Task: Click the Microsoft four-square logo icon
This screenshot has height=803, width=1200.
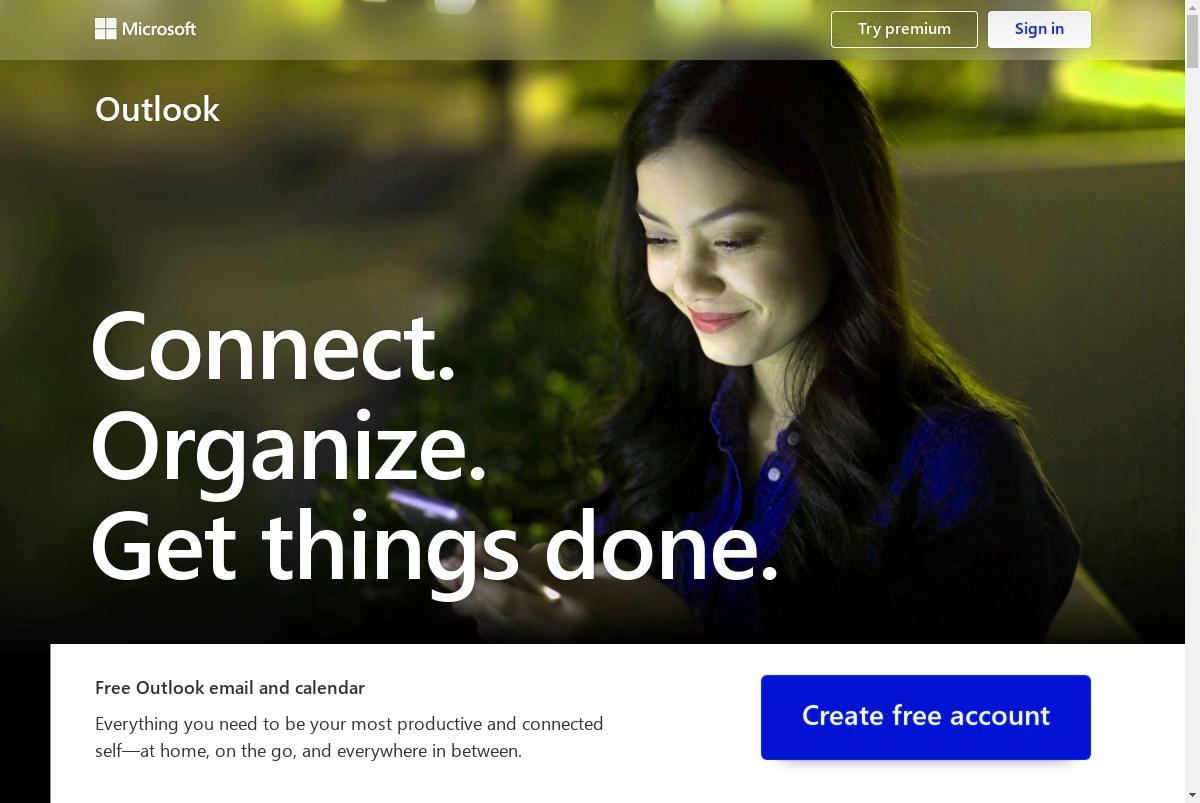Action: pyautogui.click(x=106, y=29)
